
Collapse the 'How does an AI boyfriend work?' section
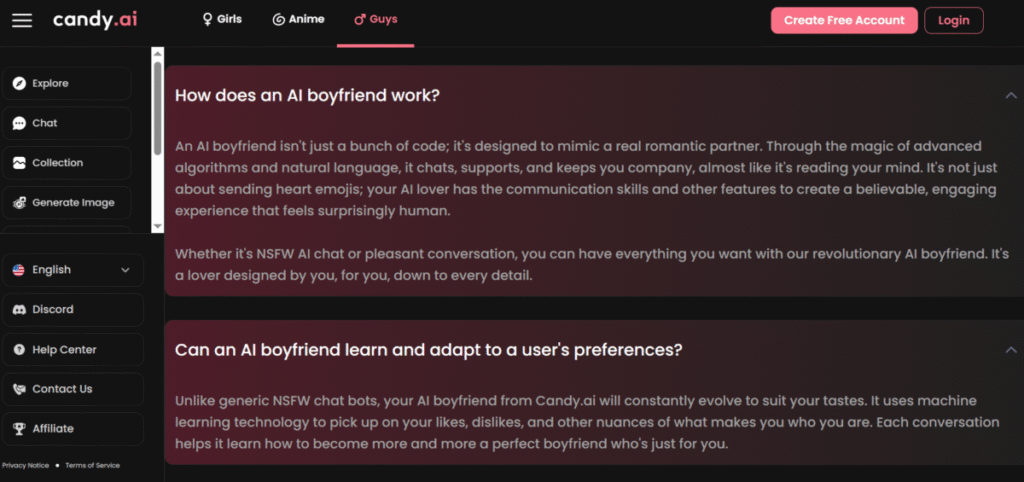coord(1010,95)
